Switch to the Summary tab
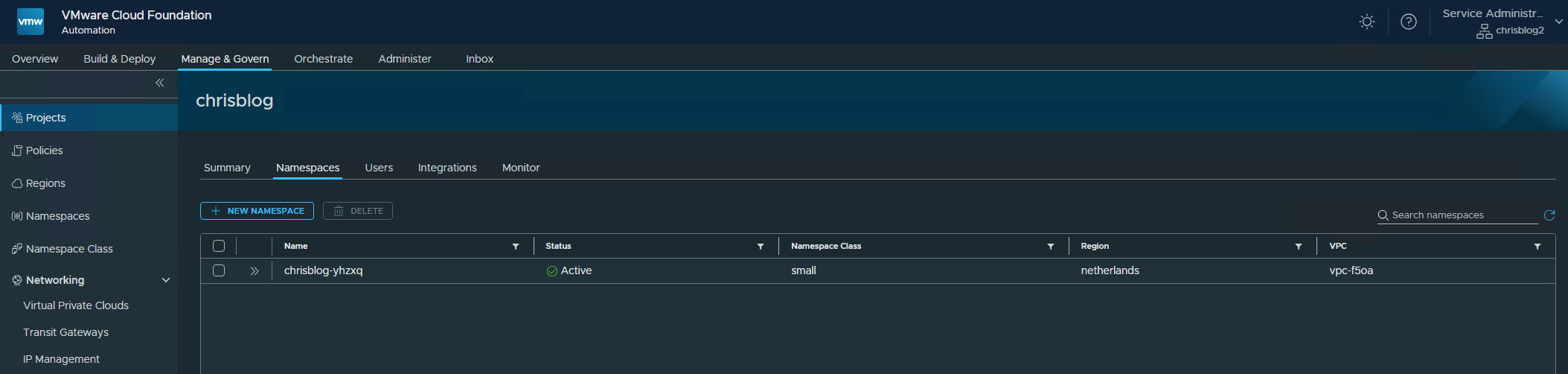The width and height of the screenshot is (1568, 374). point(227,168)
